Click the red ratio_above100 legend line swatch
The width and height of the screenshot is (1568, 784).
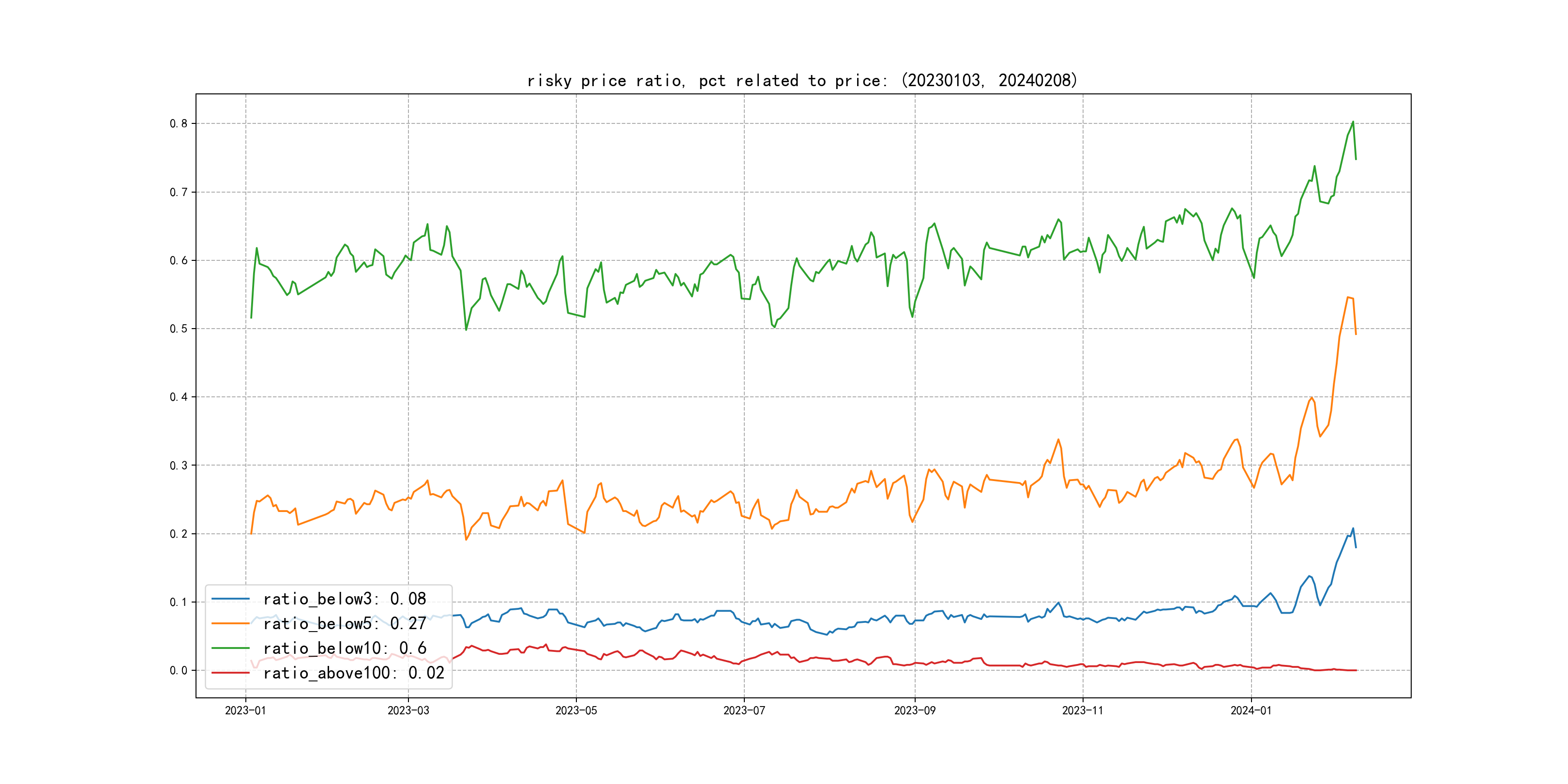coord(230,673)
